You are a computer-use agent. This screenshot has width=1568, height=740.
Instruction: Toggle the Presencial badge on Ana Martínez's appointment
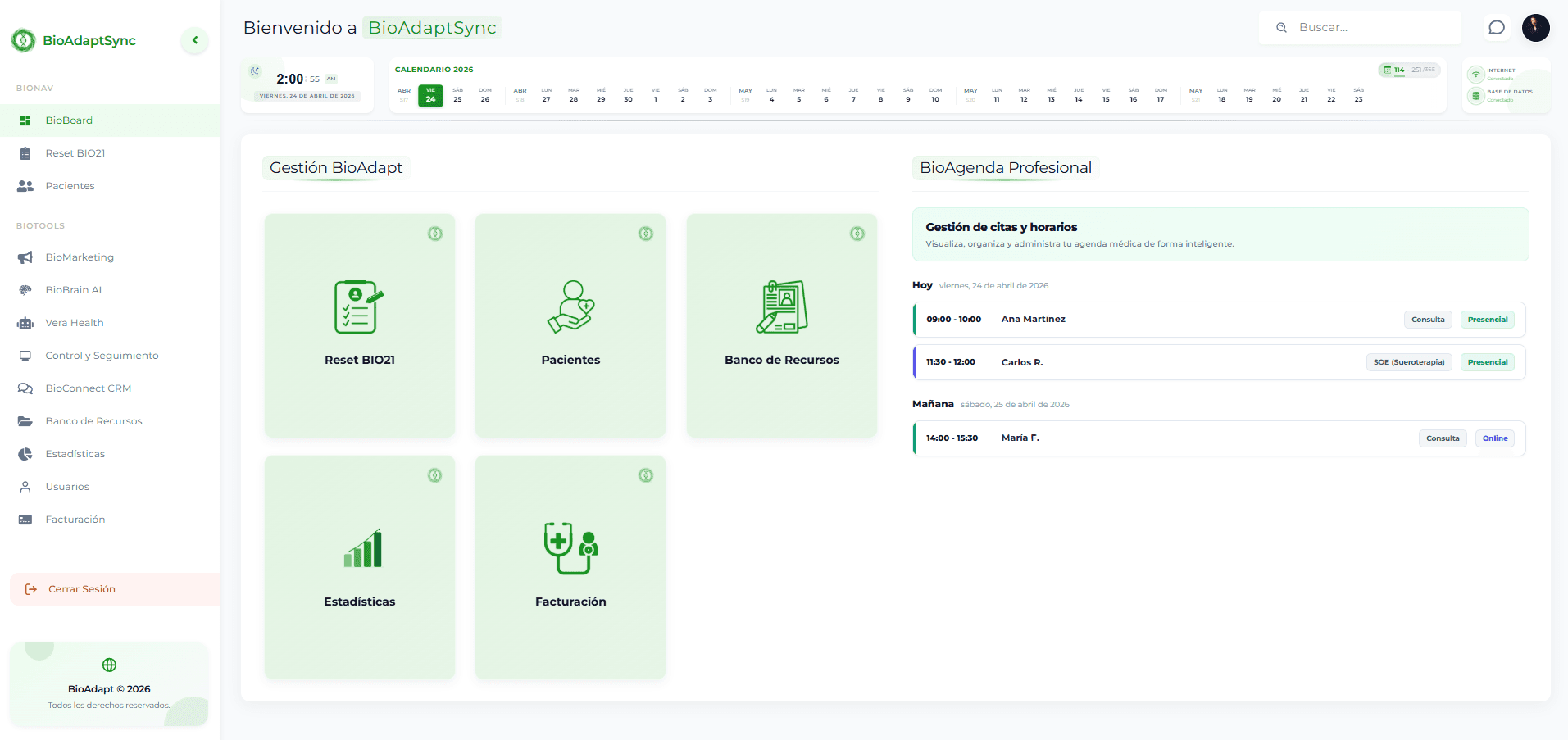coord(1487,319)
